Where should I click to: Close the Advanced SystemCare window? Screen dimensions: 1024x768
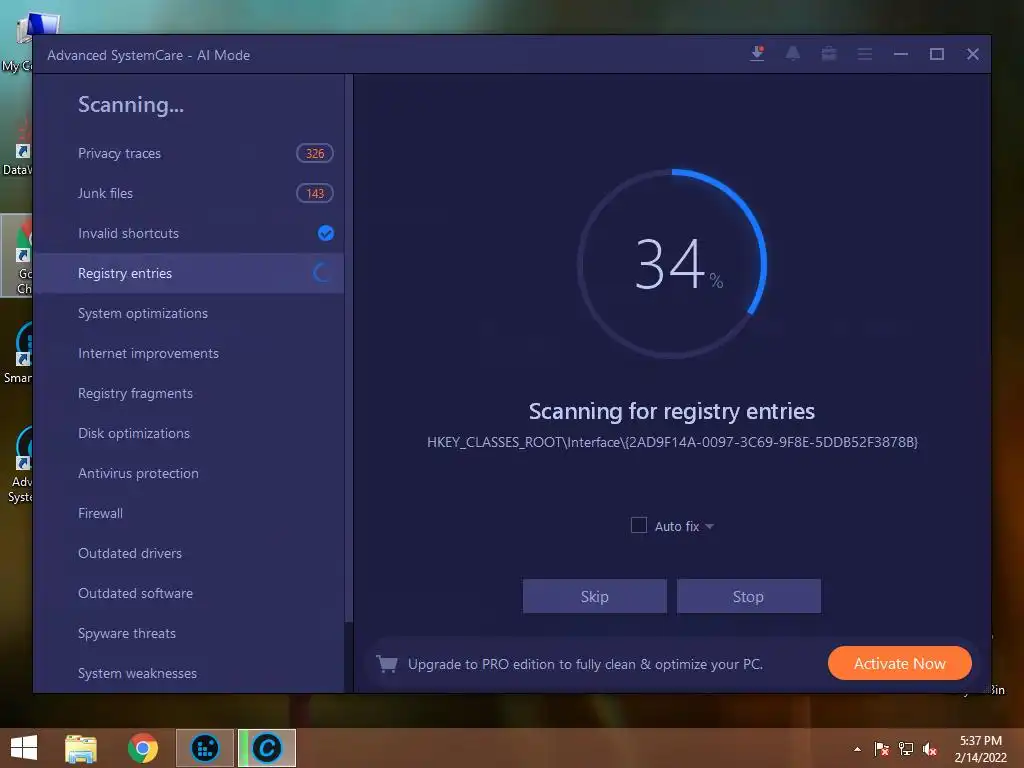(x=972, y=54)
